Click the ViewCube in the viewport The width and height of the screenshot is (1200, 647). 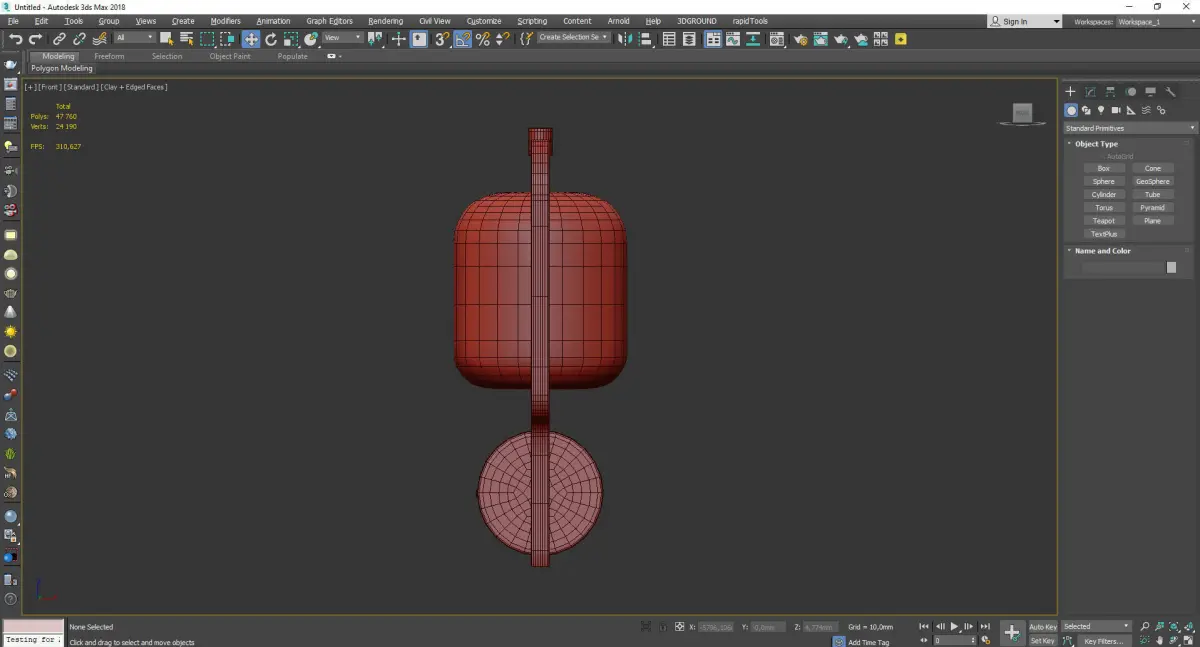coord(1022,114)
